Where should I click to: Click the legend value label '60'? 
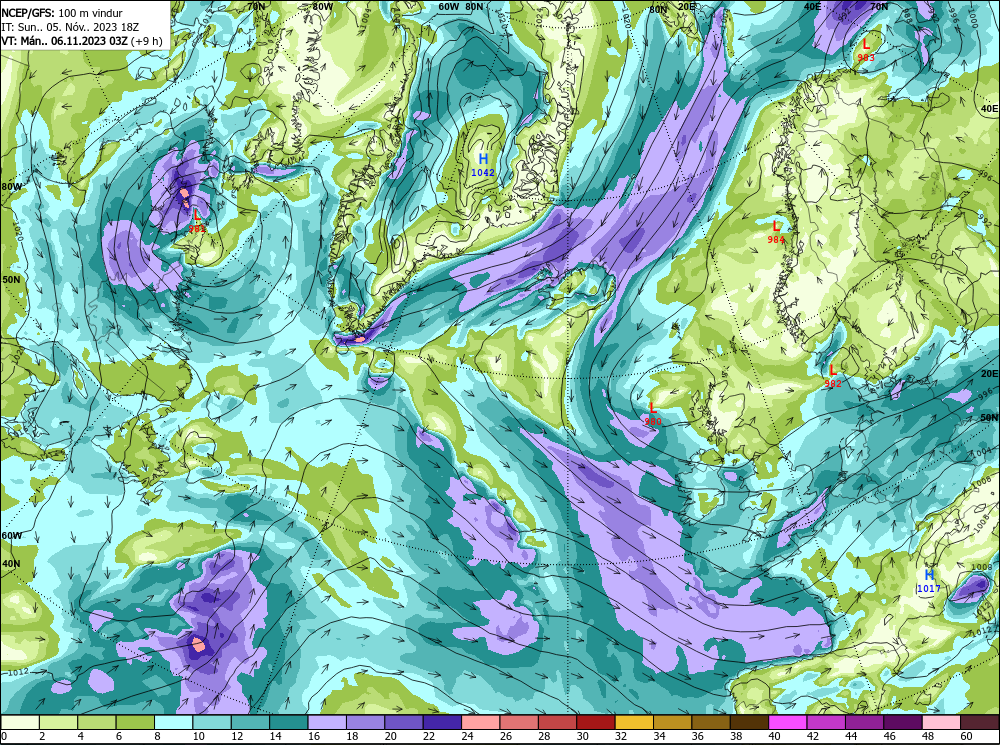click(966, 737)
